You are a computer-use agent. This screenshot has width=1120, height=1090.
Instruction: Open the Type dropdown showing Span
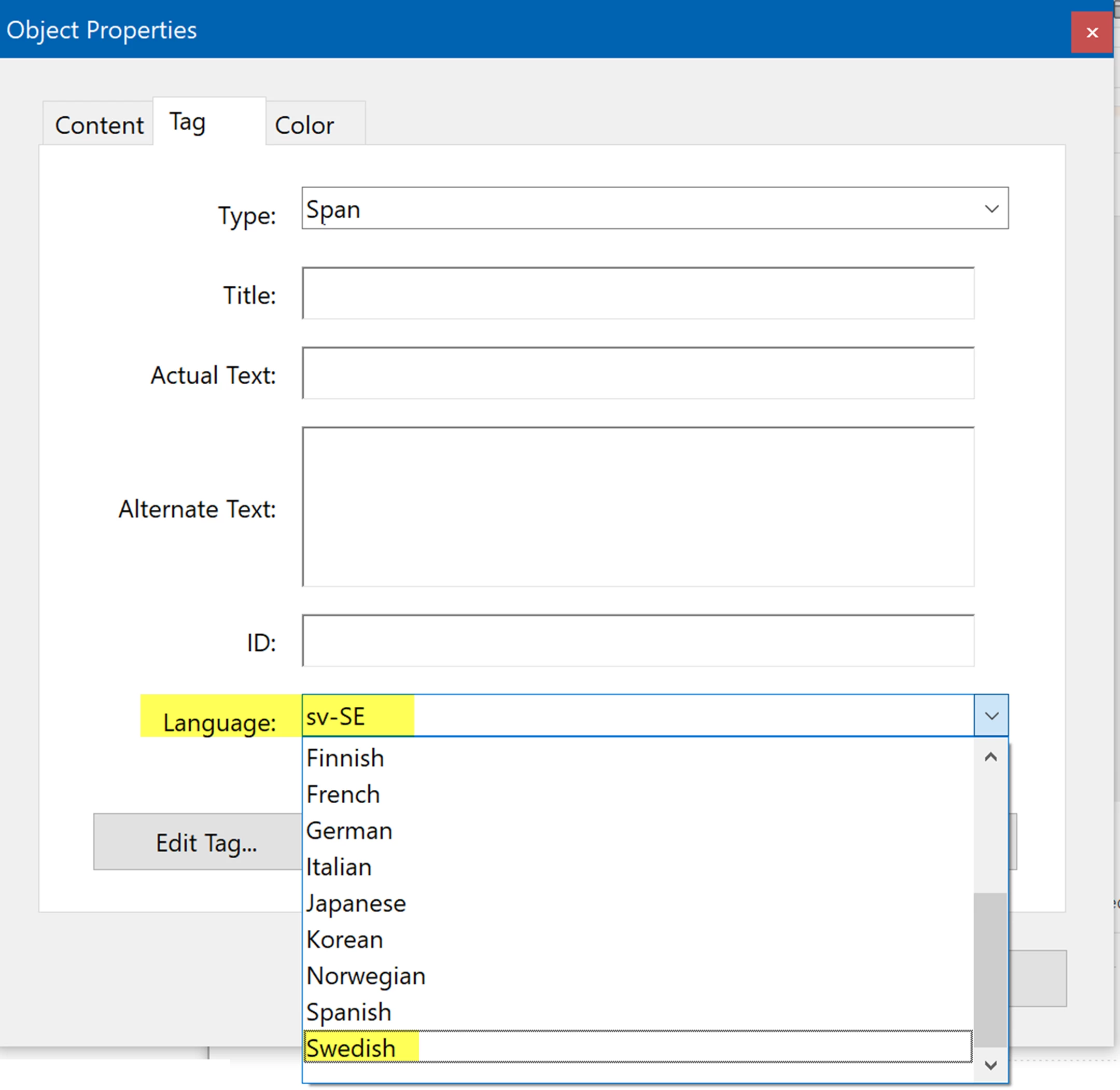991,209
